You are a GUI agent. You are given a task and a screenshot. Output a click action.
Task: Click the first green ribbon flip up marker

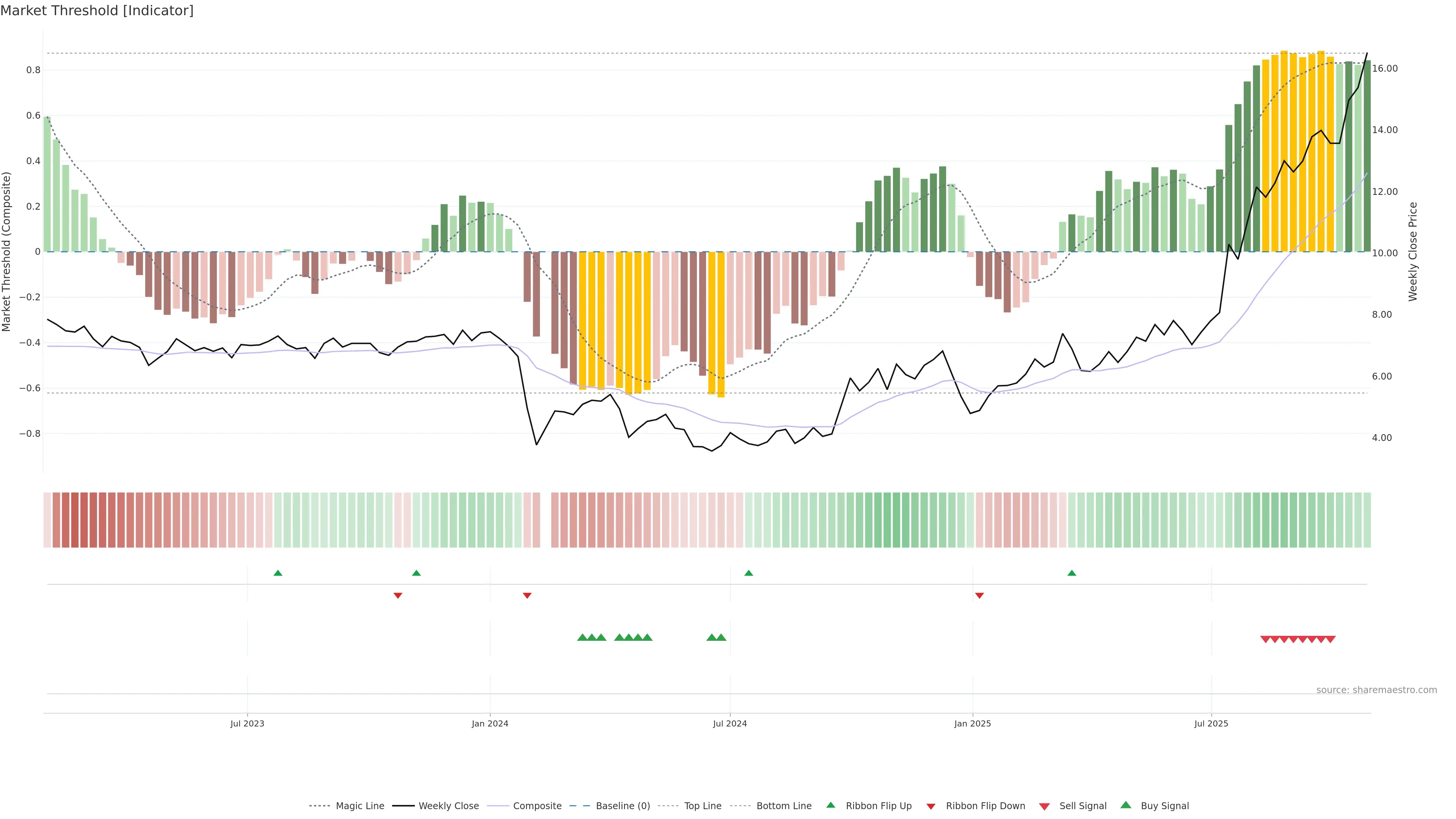tap(278, 573)
